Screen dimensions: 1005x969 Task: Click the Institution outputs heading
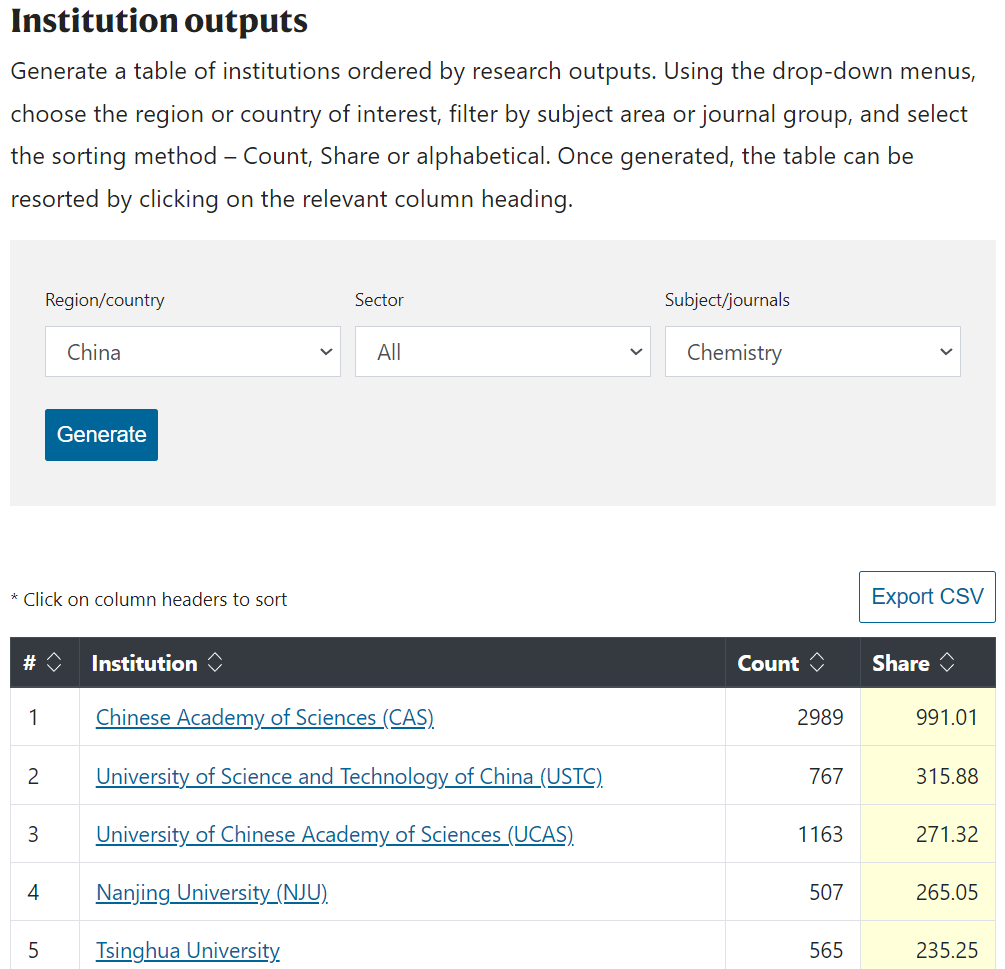pyautogui.click(x=159, y=21)
